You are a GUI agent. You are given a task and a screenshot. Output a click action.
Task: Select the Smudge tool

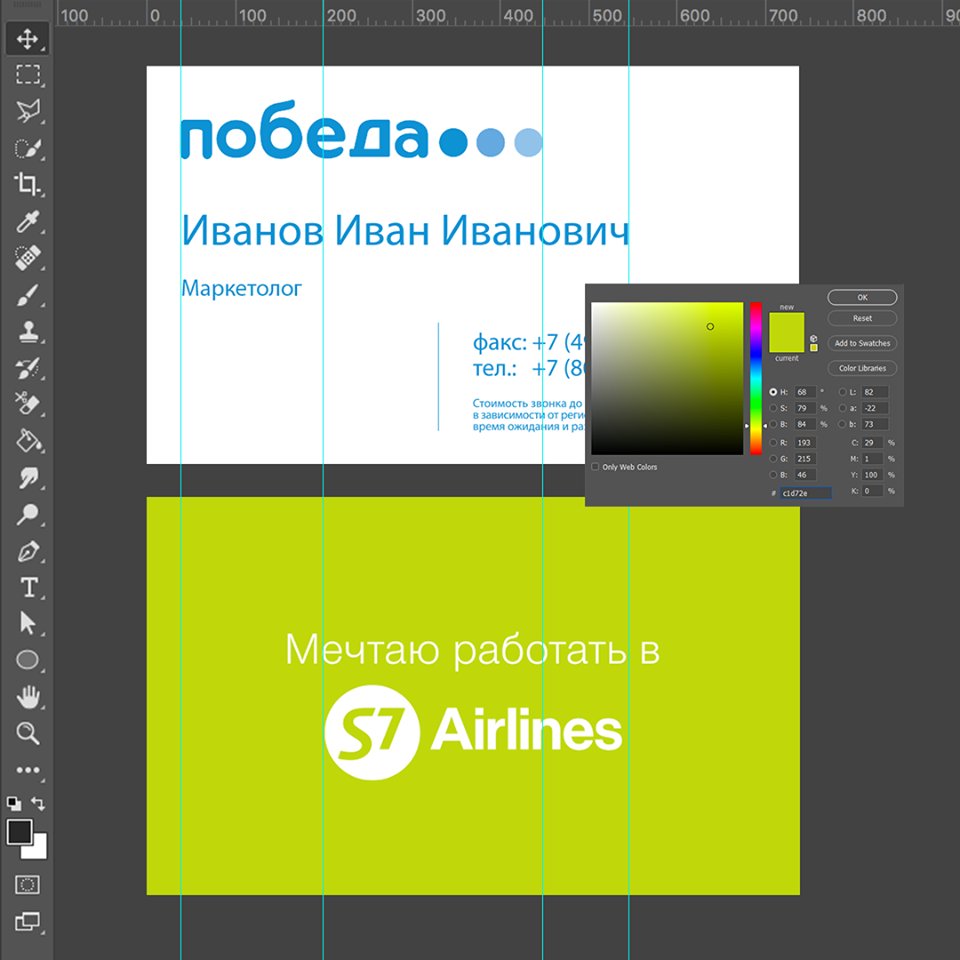click(27, 477)
